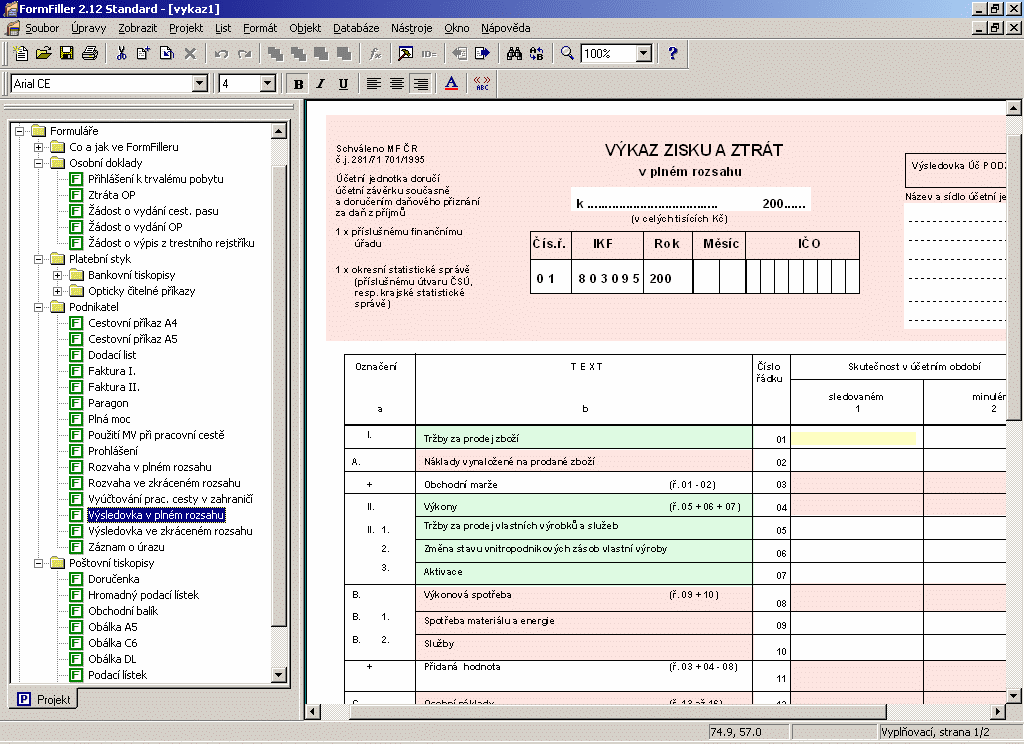The height and width of the screenshot is (744, 1024).
Task: Toggle Bold formatting
Action: pos(298,84)
